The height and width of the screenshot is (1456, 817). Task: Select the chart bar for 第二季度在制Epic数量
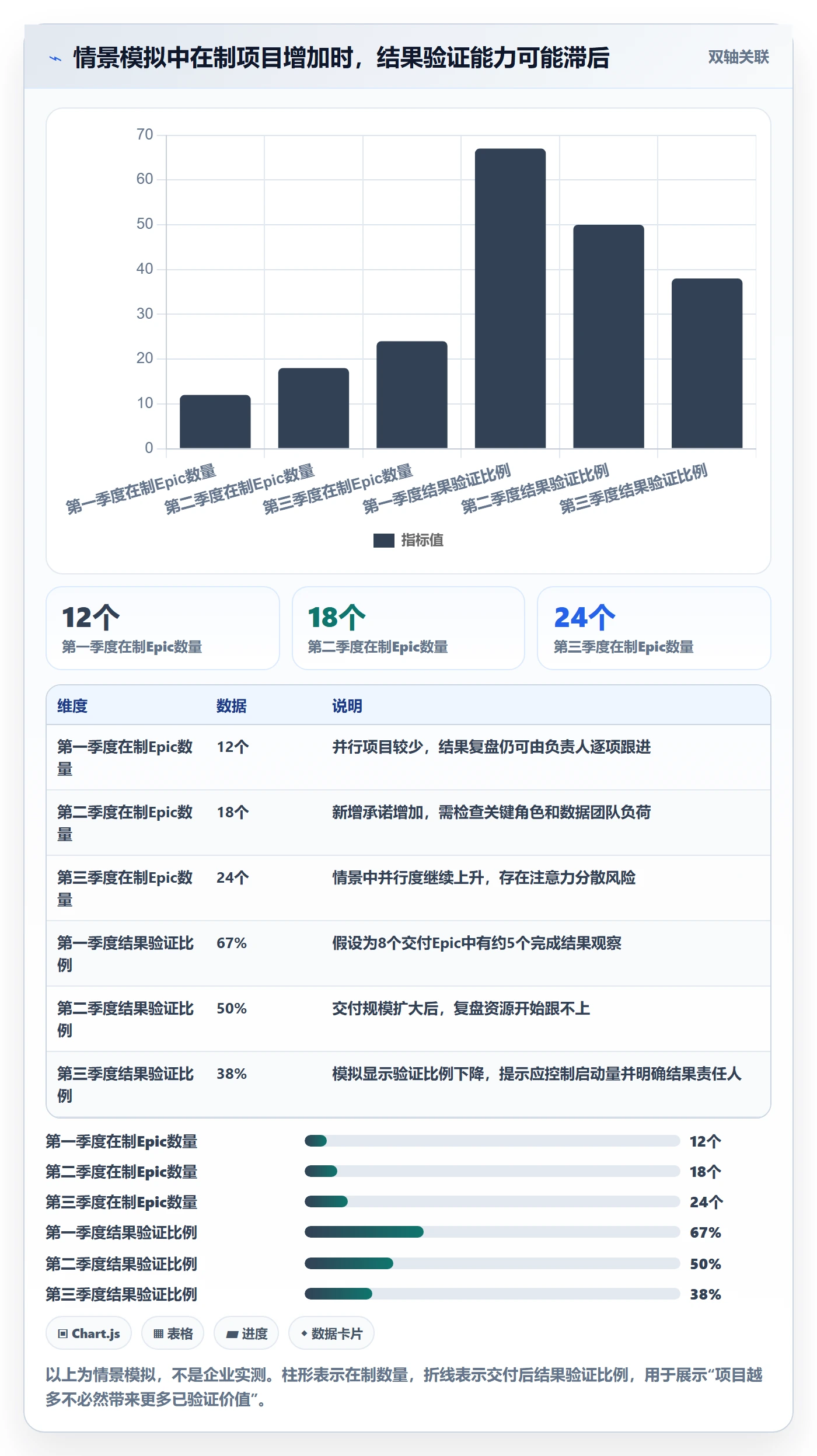pos(313,408)
